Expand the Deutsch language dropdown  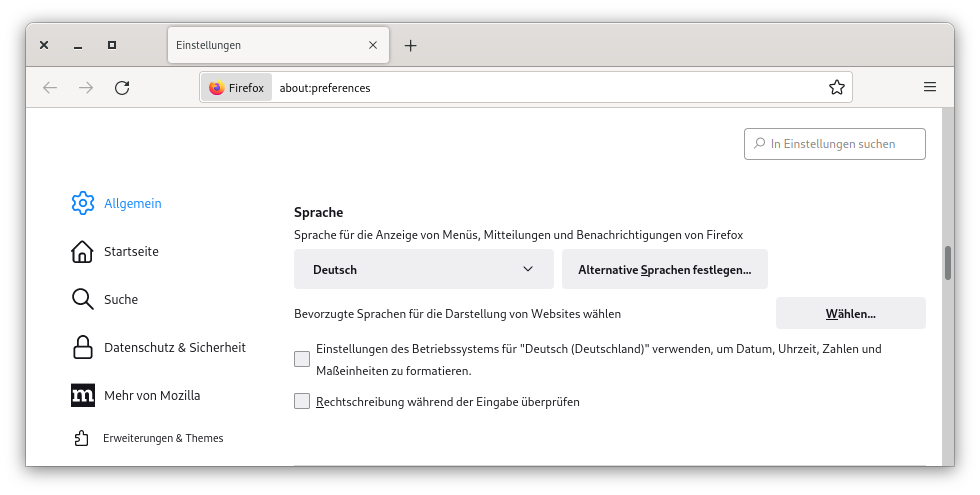424,269
